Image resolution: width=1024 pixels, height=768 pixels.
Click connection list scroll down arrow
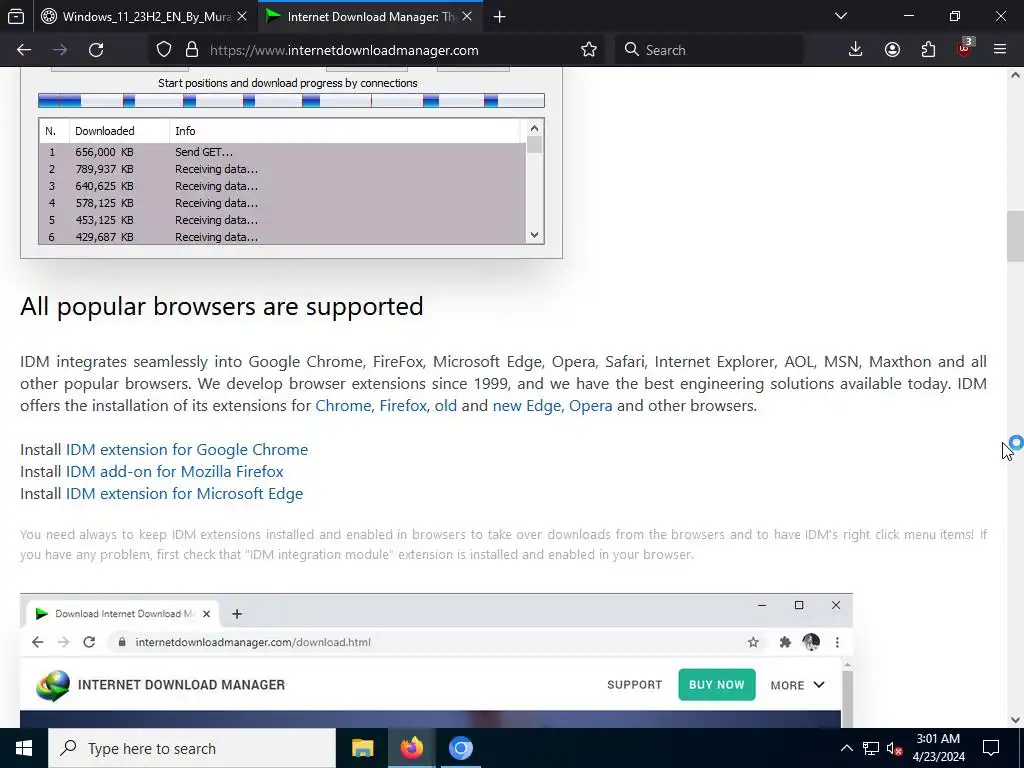coord(534,235)
